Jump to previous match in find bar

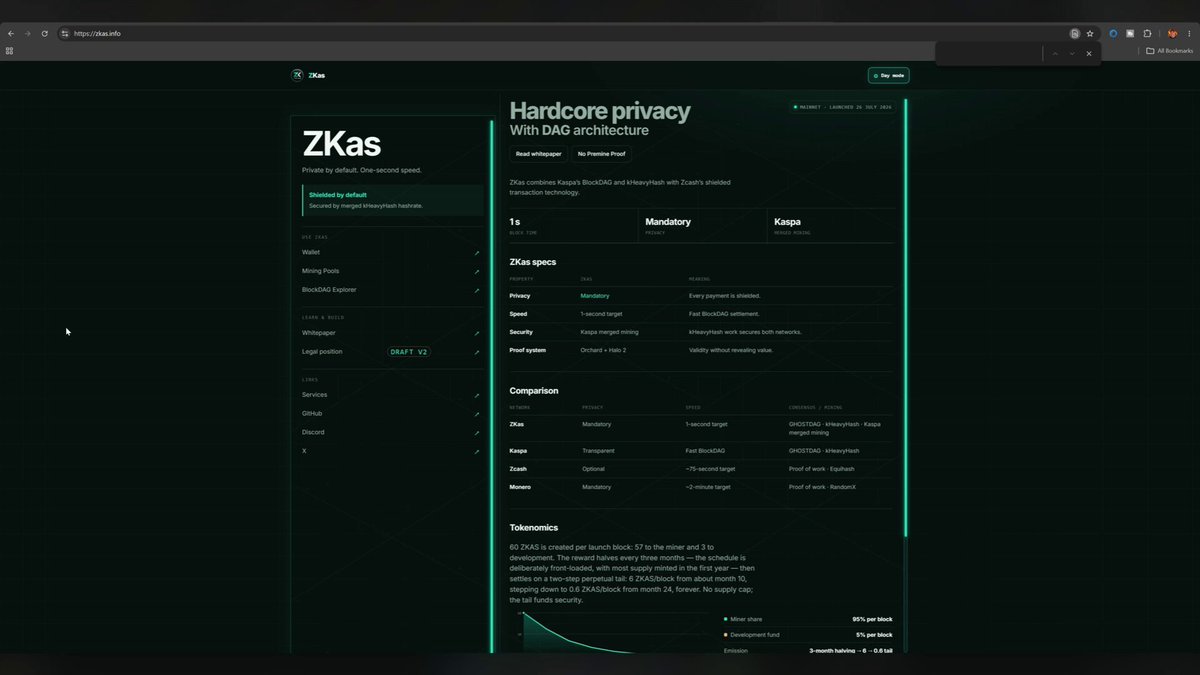click(1055, 53)
